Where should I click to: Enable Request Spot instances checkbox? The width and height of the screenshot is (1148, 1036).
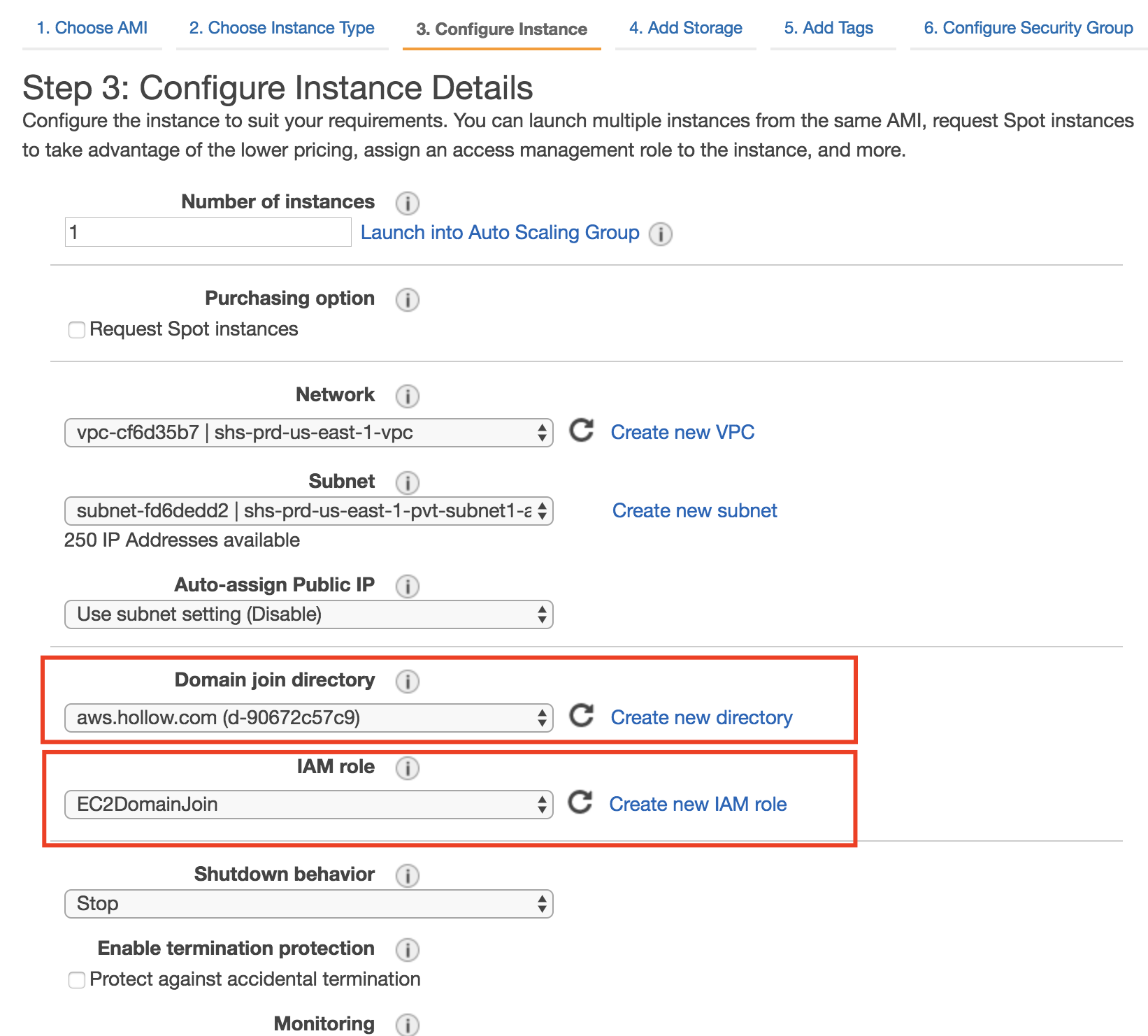pos(77,329)
